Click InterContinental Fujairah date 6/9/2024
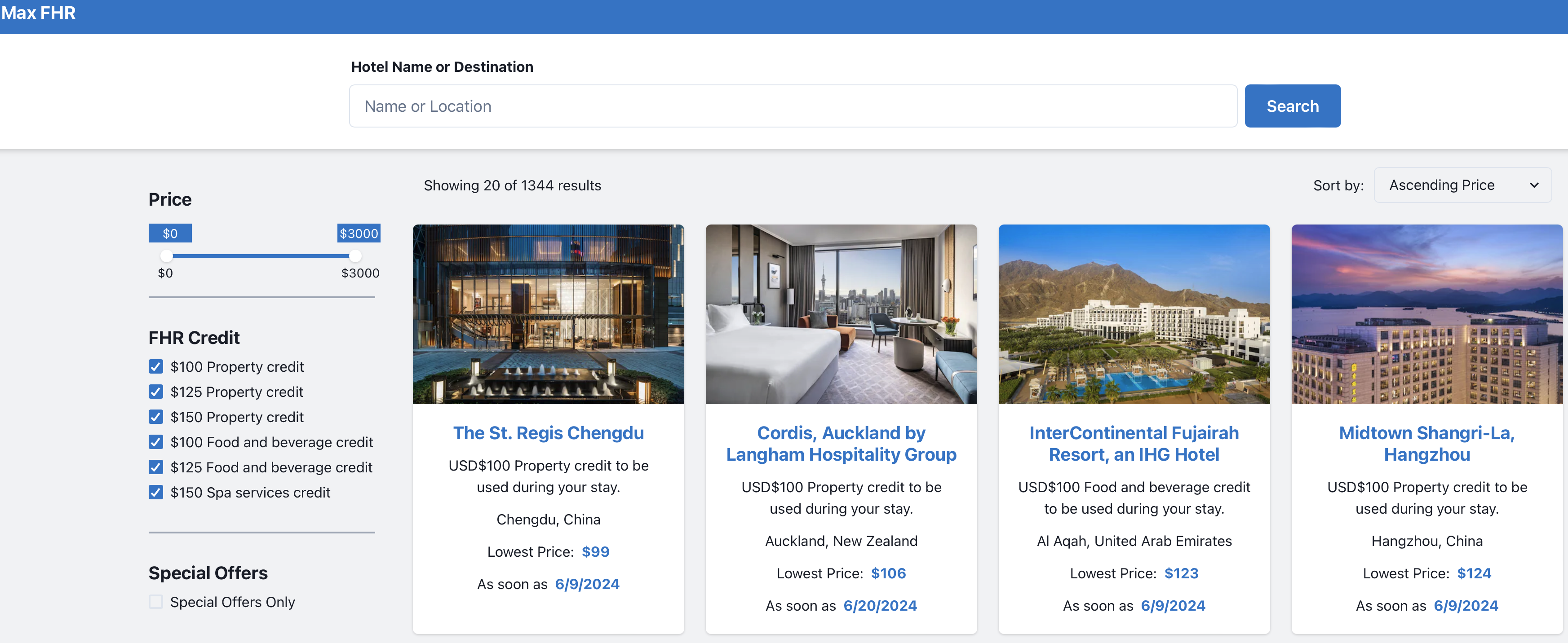The image size is (1568, 643). click(1172, 605)
